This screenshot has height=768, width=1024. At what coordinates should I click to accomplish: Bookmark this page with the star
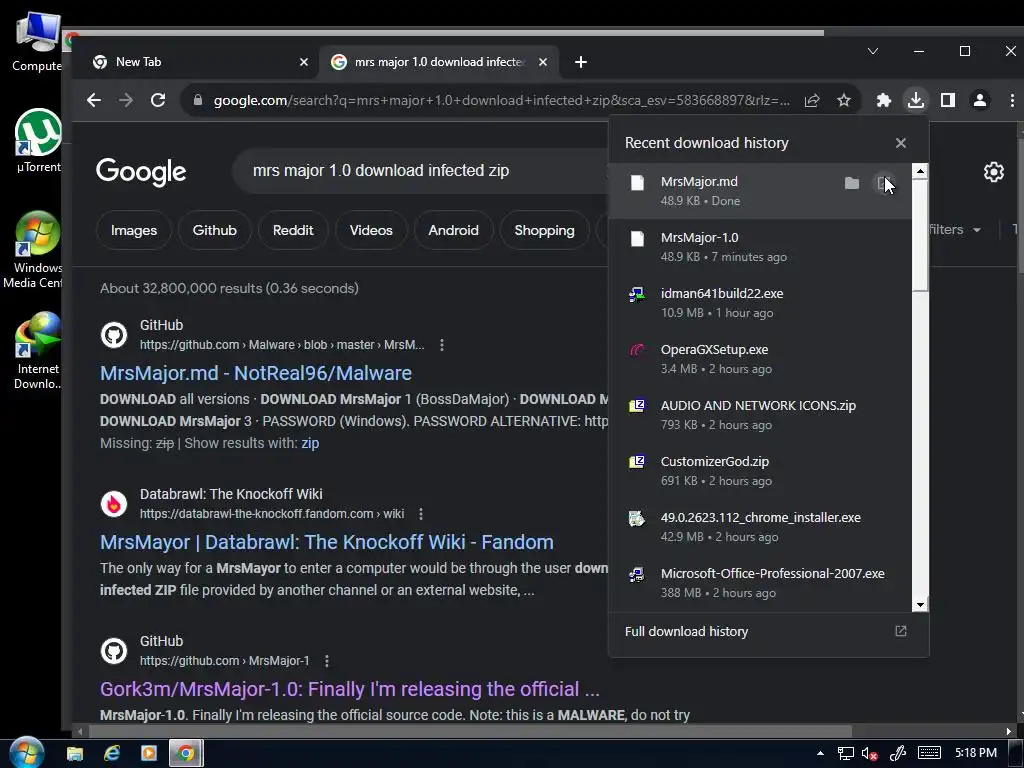(x=844, y=100)
